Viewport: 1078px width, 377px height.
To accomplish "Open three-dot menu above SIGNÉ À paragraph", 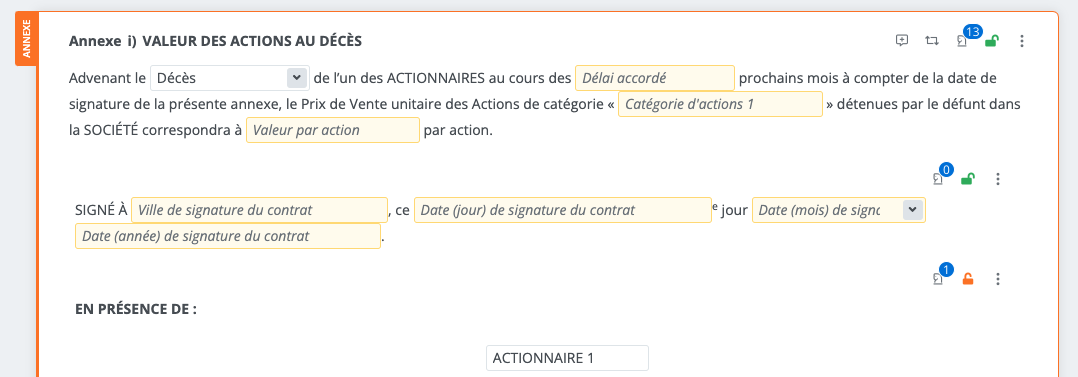I will coord(998,179).
